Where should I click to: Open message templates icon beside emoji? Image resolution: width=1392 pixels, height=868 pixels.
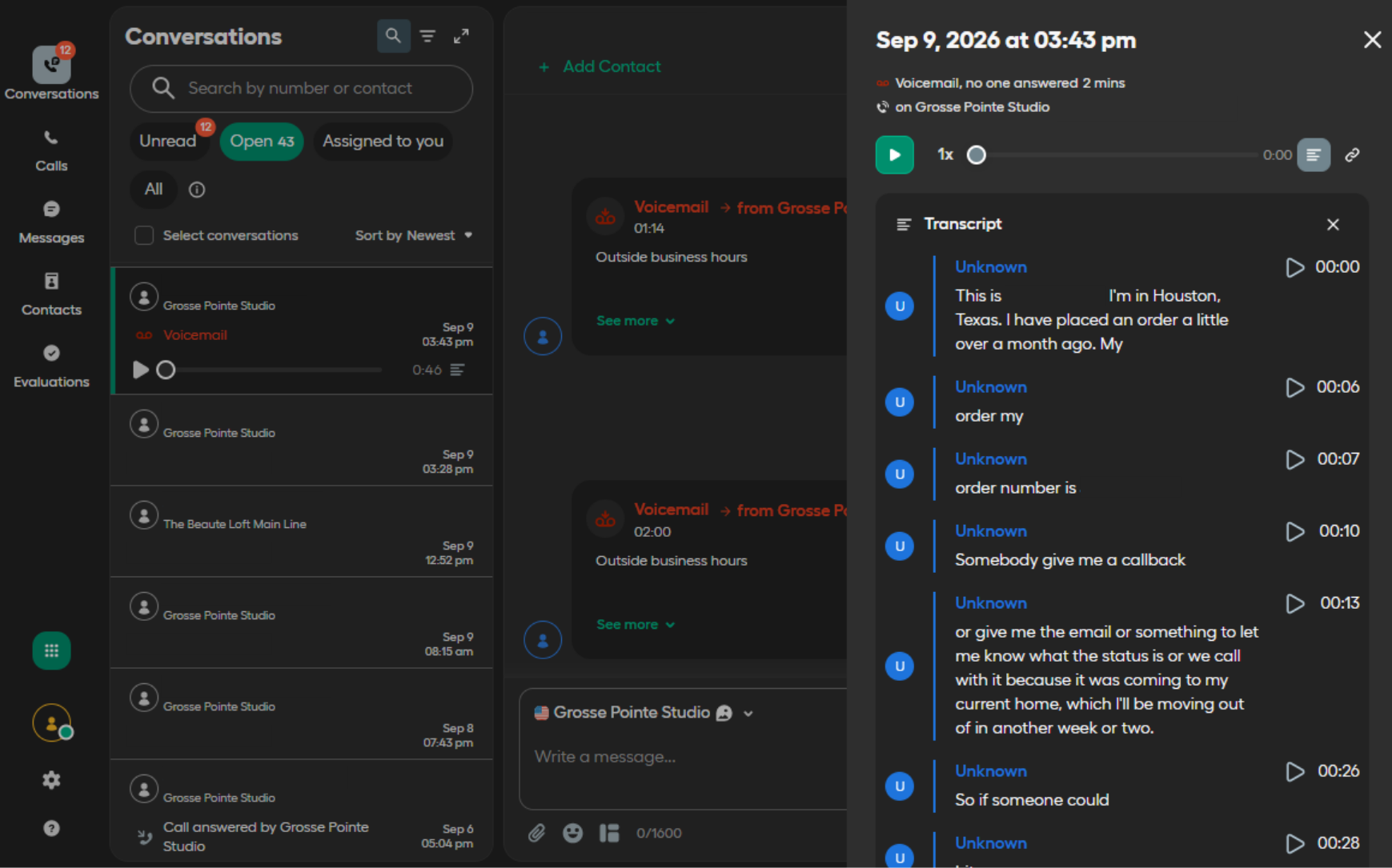tap(609, 833)
